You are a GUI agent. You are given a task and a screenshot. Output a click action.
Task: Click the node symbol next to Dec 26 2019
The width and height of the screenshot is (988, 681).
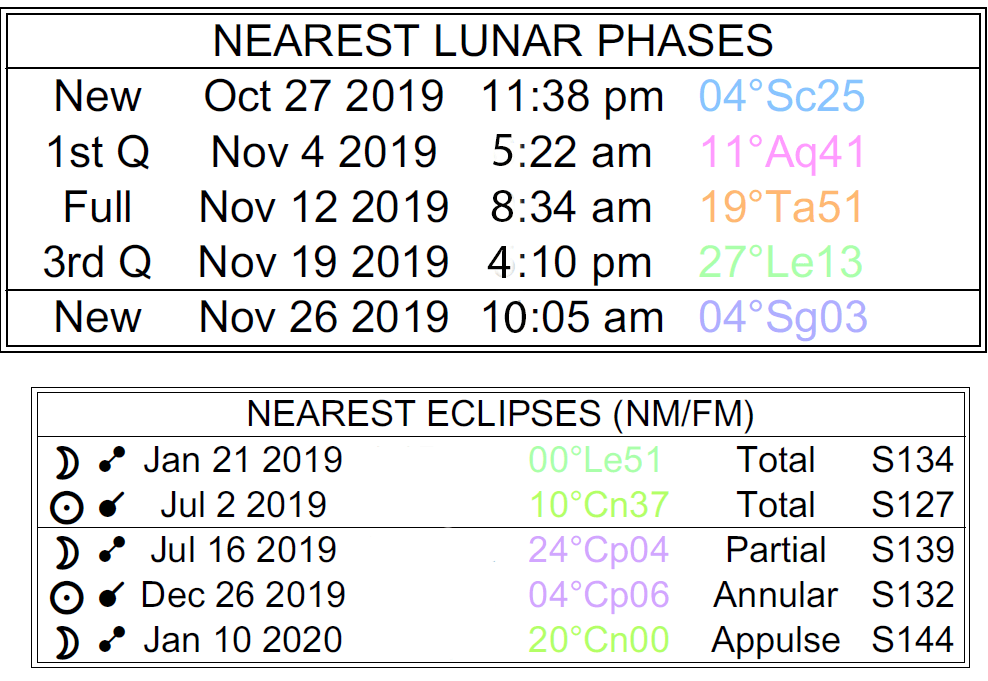(x=111, y=596)
